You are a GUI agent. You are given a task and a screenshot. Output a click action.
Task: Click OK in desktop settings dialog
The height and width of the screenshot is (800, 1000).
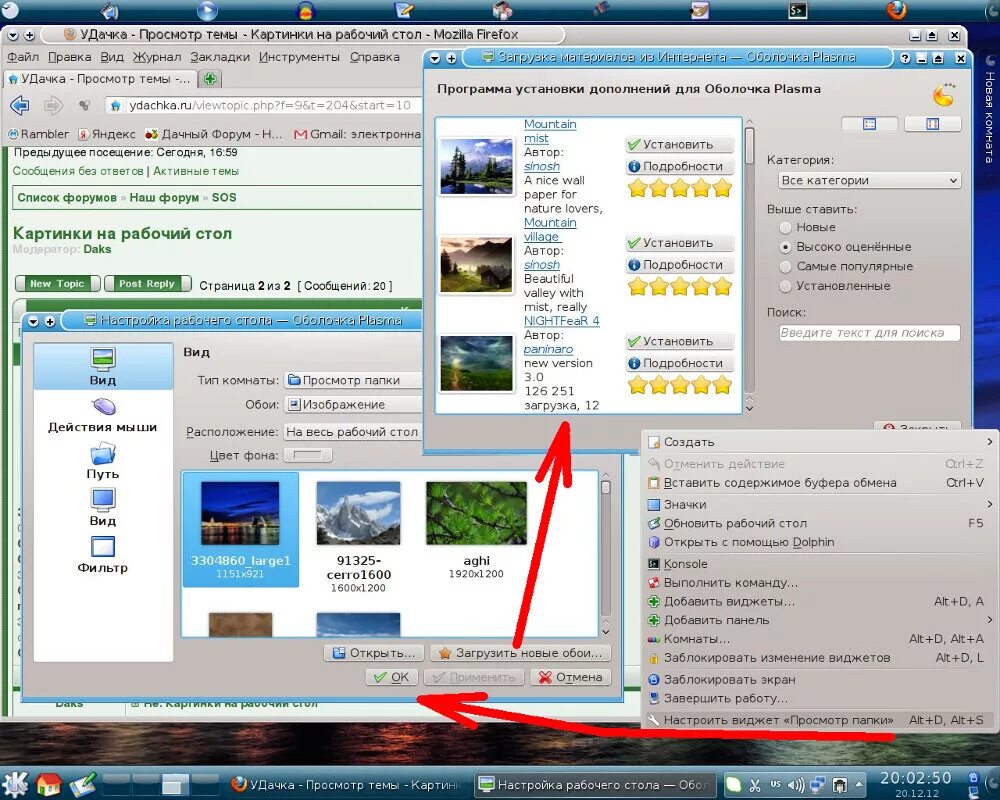tap(392, 678)
